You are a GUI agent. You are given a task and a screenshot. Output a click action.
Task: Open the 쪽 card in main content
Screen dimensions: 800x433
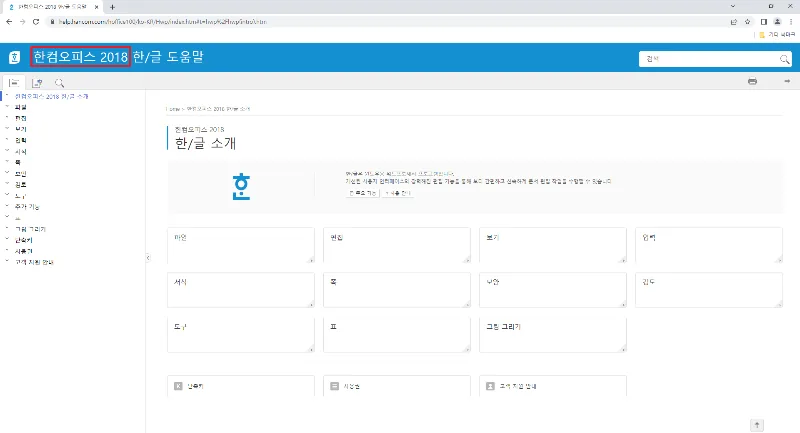click(397, 290)
